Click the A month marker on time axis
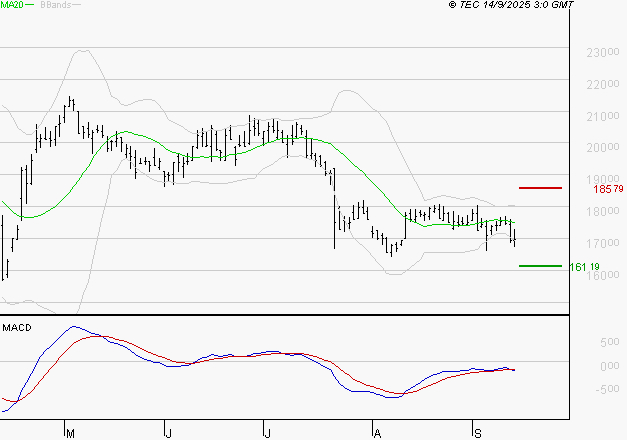This screenshot has height=440, width=627. click(377, 433)
